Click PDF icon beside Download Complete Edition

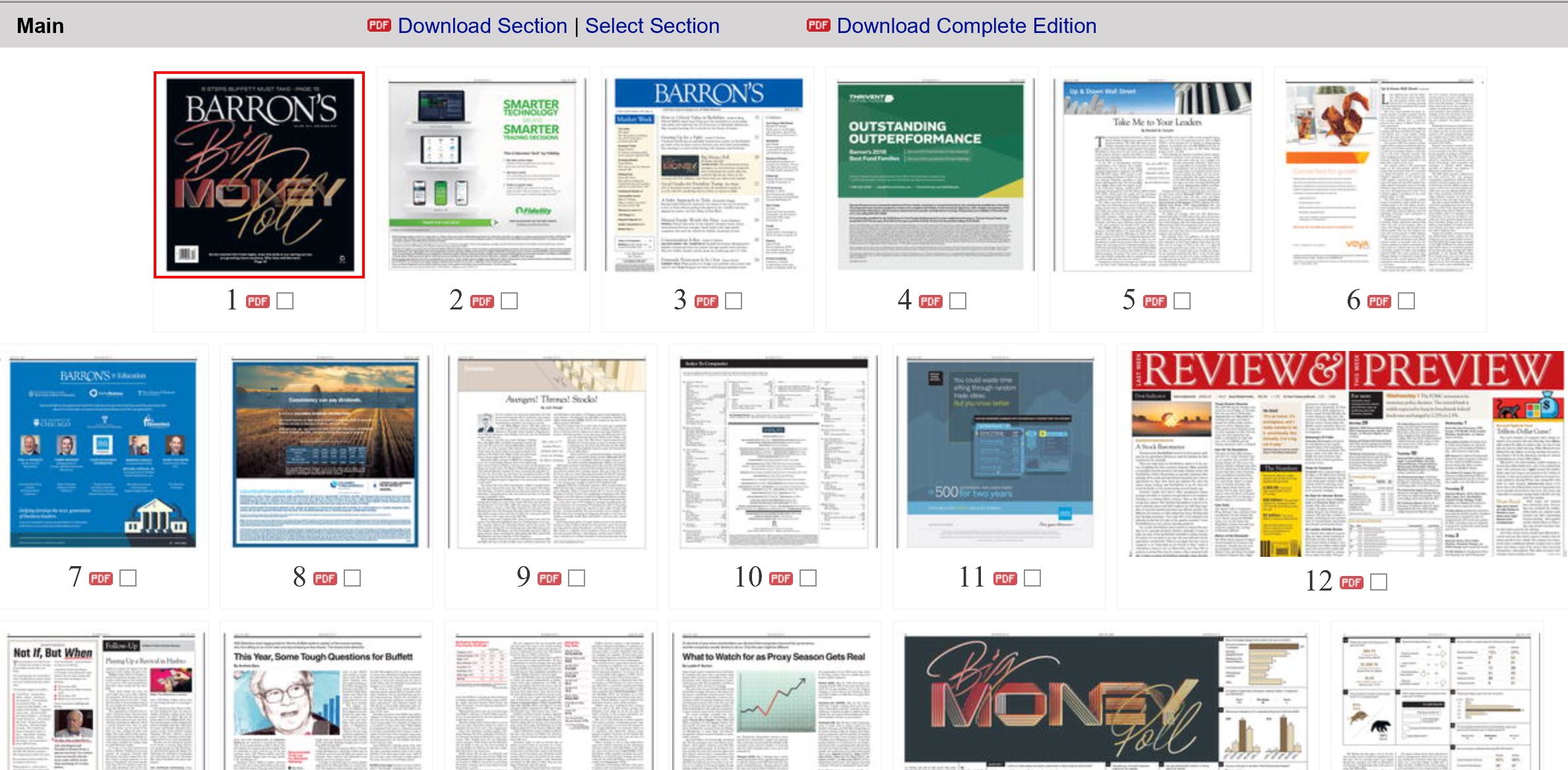point(818,25)
